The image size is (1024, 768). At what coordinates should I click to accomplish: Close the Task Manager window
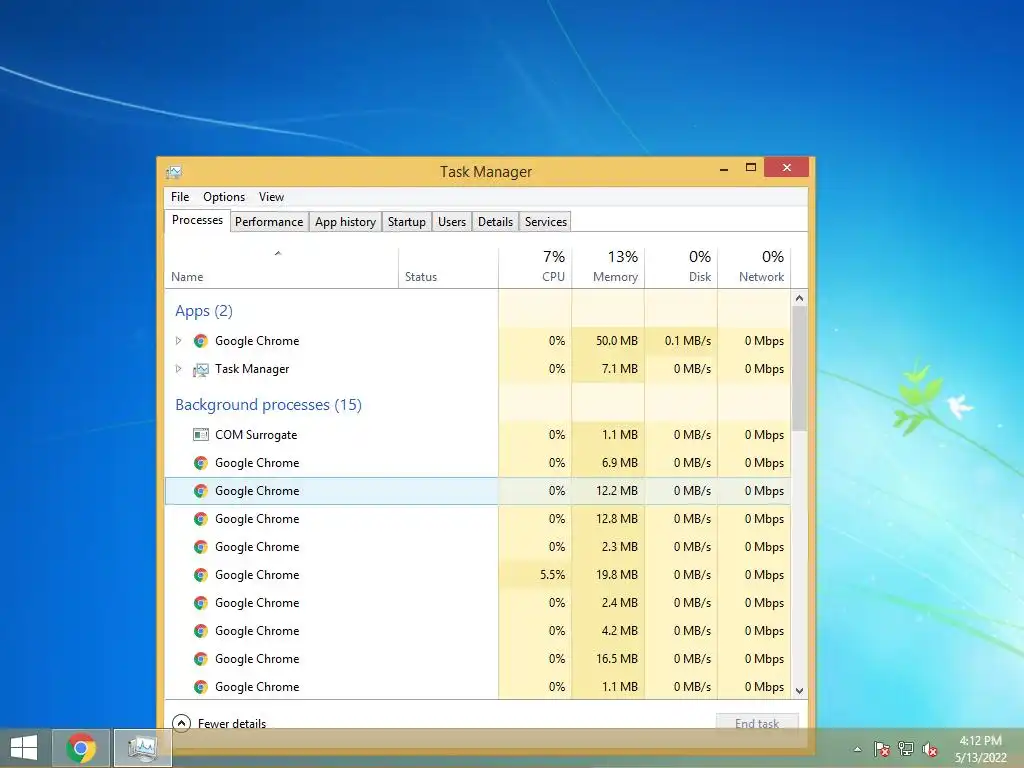786,168
